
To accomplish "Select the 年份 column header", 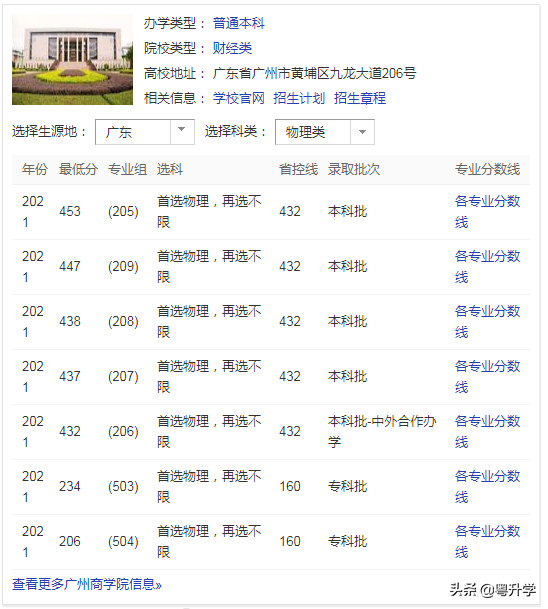I will click(35, 169).
